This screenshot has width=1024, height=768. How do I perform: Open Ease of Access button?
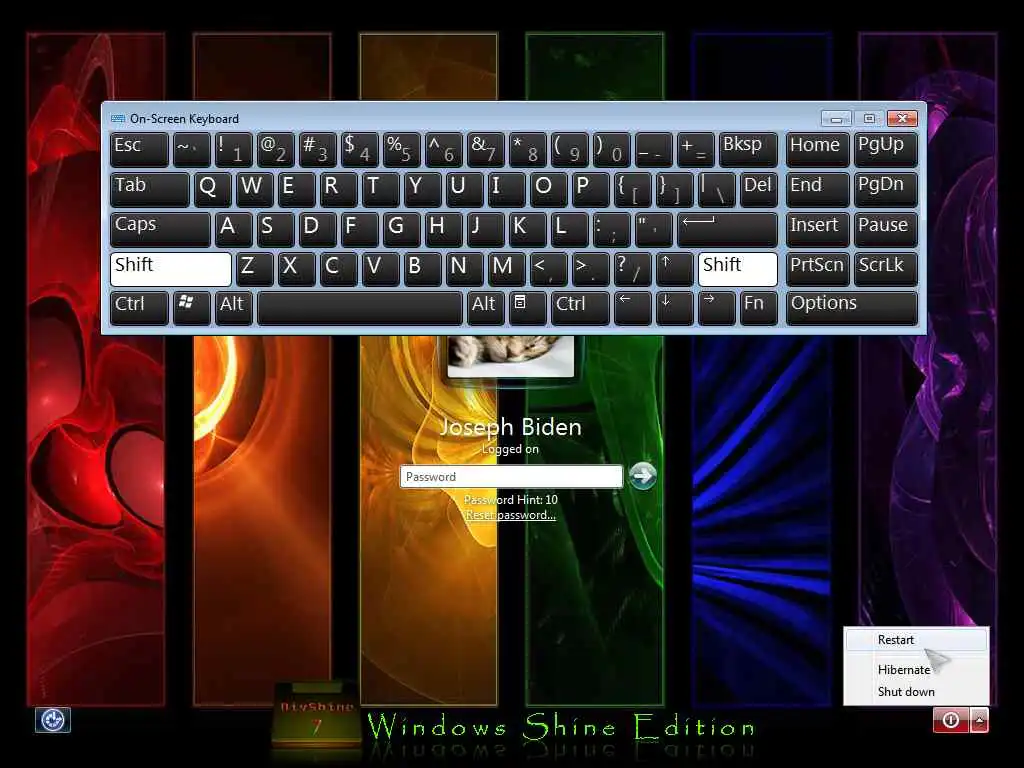pos(53,720)
